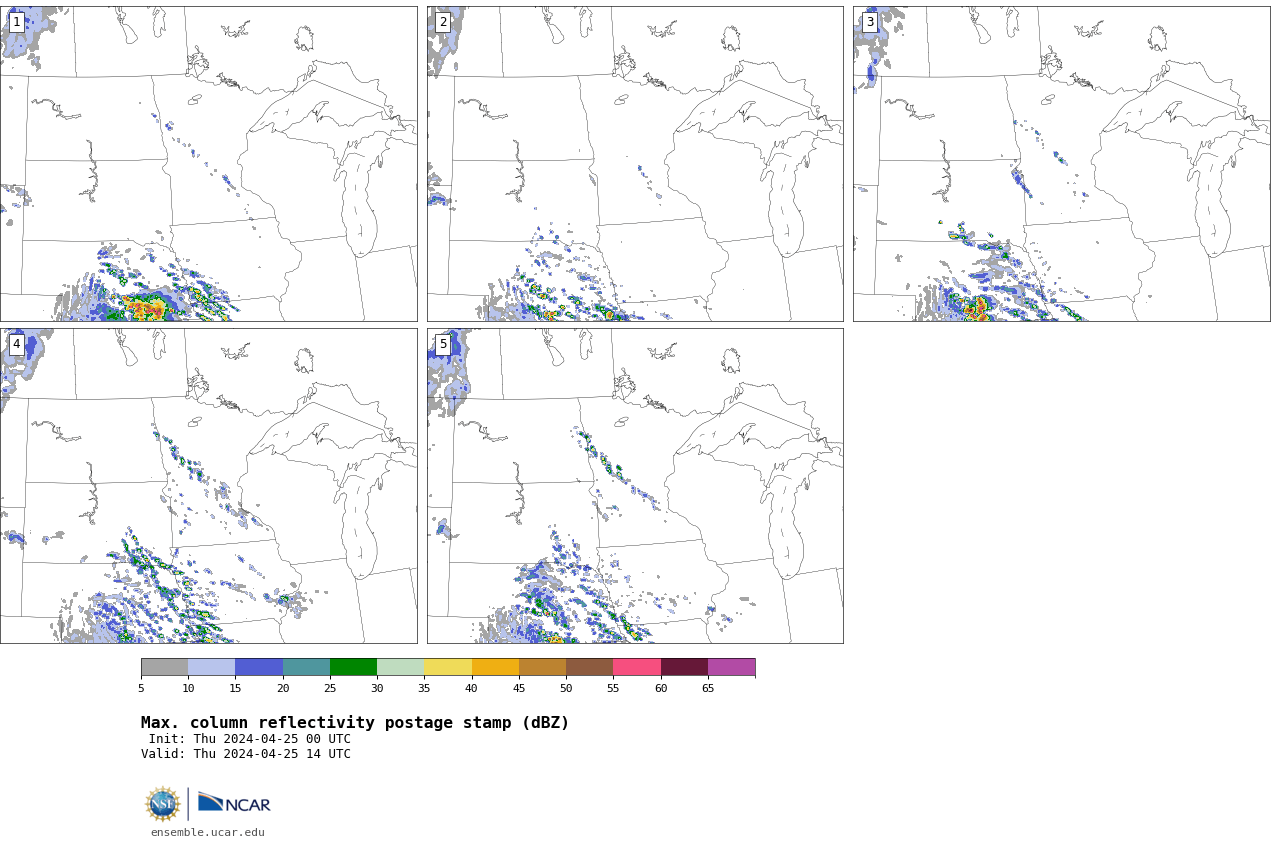Click the panel number 2 label
Screen dimensions: 1280x844
[x=443, y=22]
